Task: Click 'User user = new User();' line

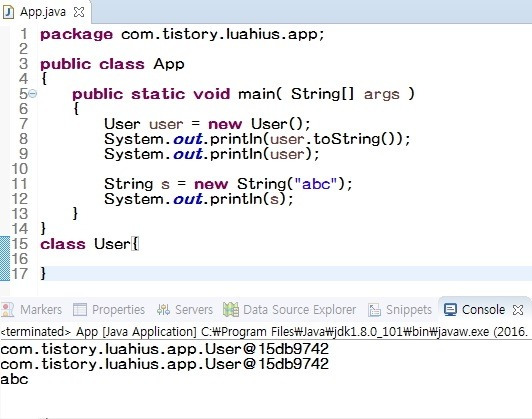Action: [x=207, y=124]
